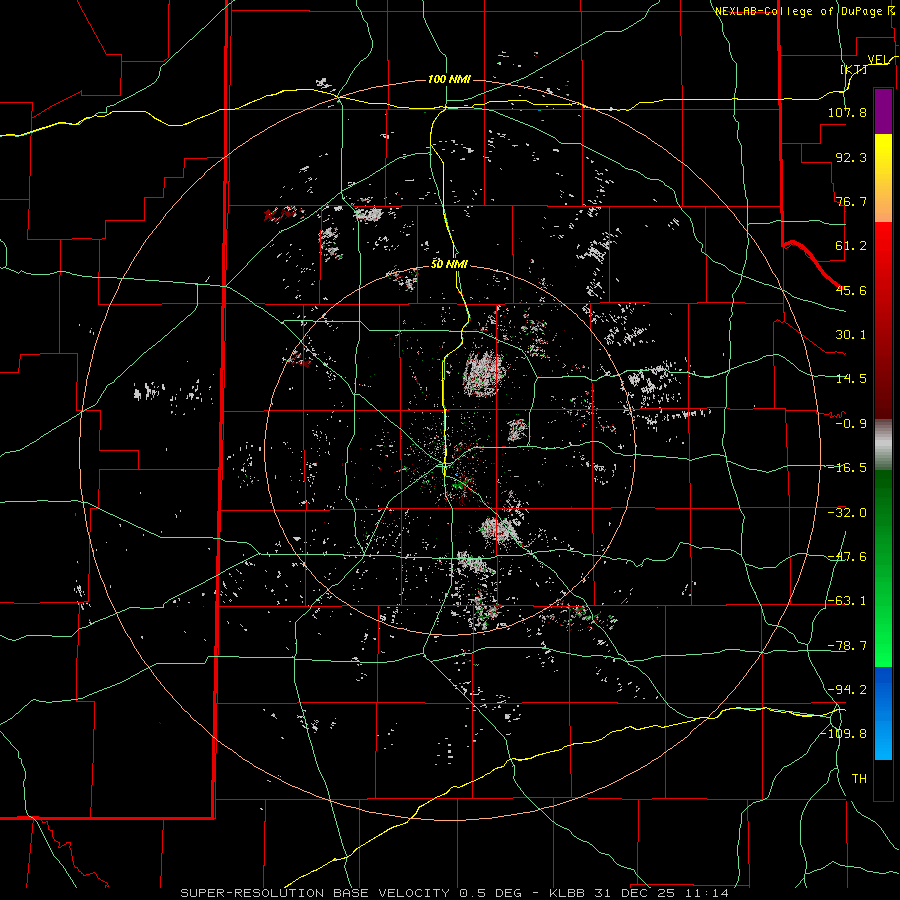Click the "100 NMI" range ring label
The image size is (900, 900).
(449, 79)
